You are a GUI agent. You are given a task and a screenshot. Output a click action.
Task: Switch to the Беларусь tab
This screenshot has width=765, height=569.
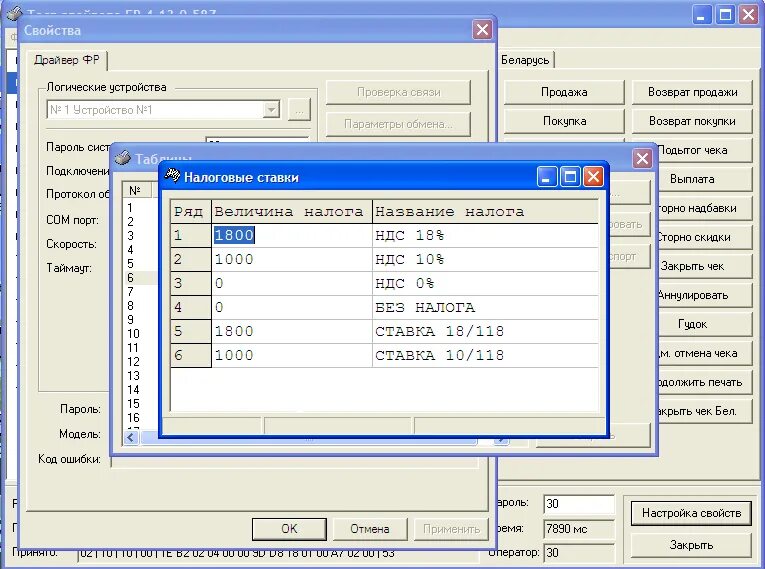click(x=525, y=60)
